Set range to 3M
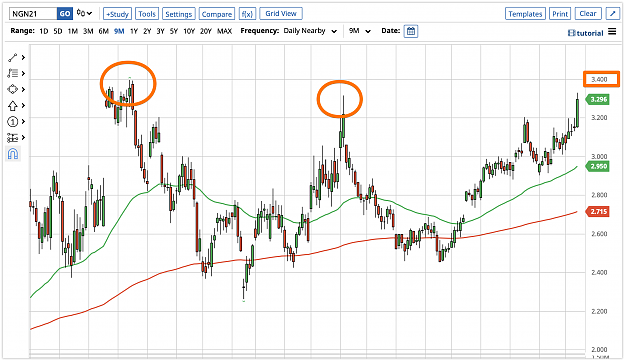The height and width of the screenshot is (361, 625). [x=88, y=31]
